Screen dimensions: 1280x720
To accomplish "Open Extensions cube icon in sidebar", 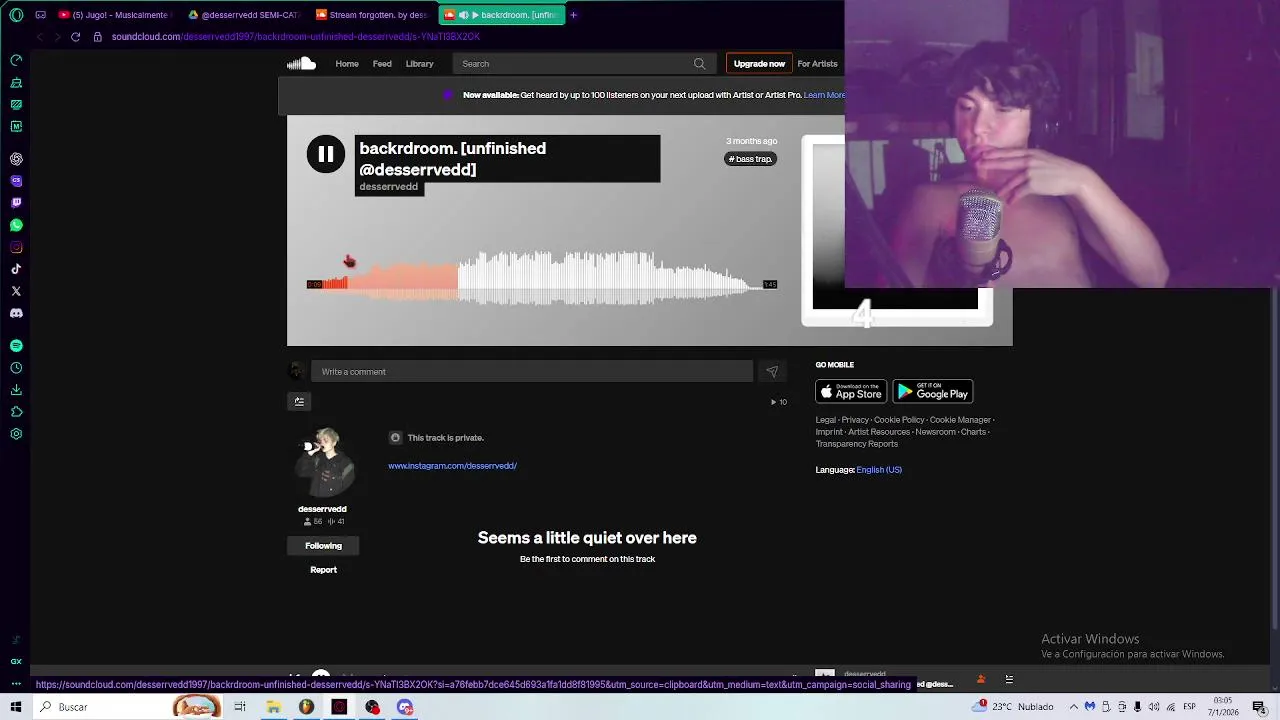I will pos(16,412).
